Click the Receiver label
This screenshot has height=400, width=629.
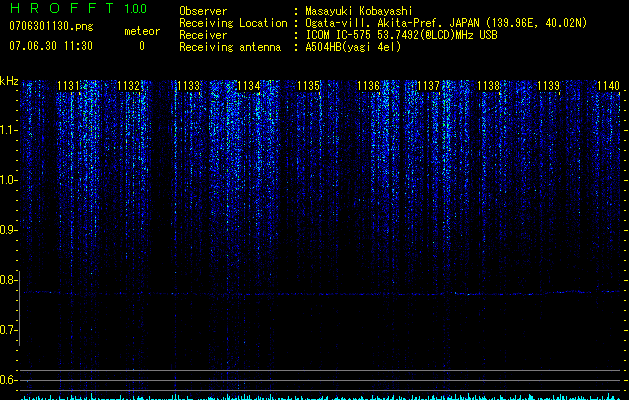click(203, 35)
